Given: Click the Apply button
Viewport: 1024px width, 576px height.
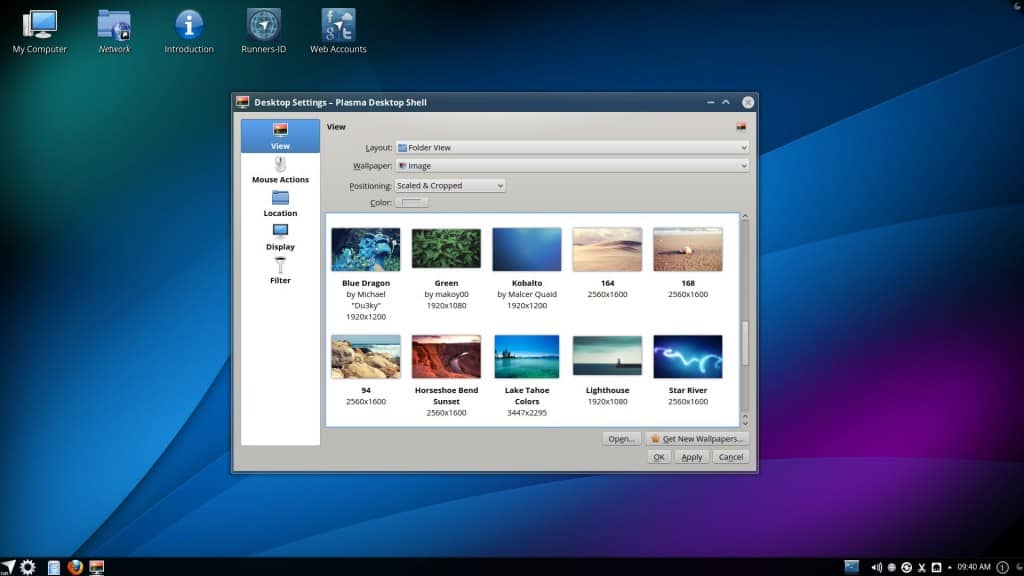Looking at the screenshot, I should point(691,457).
